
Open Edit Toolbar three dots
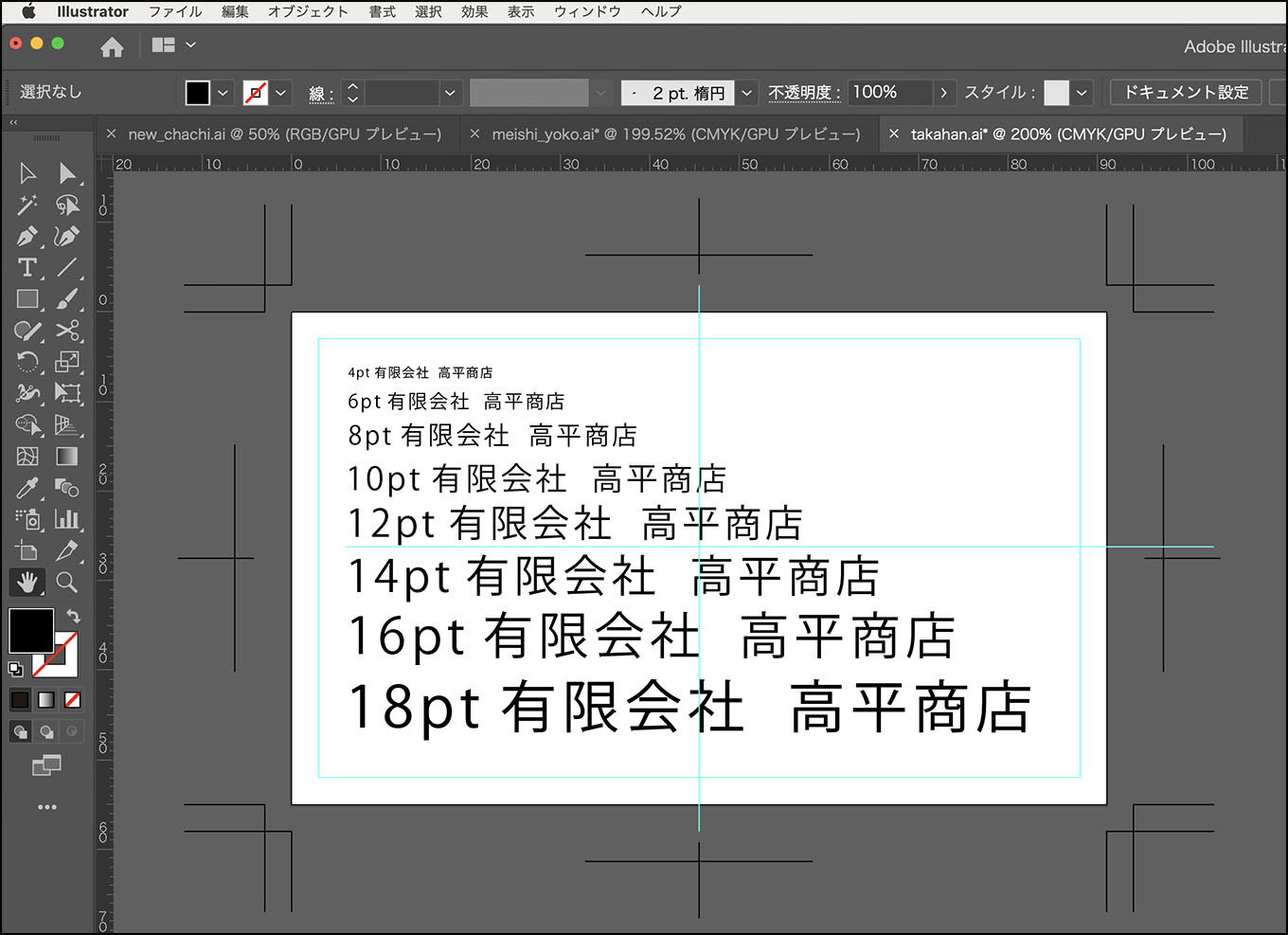[46, 807]
